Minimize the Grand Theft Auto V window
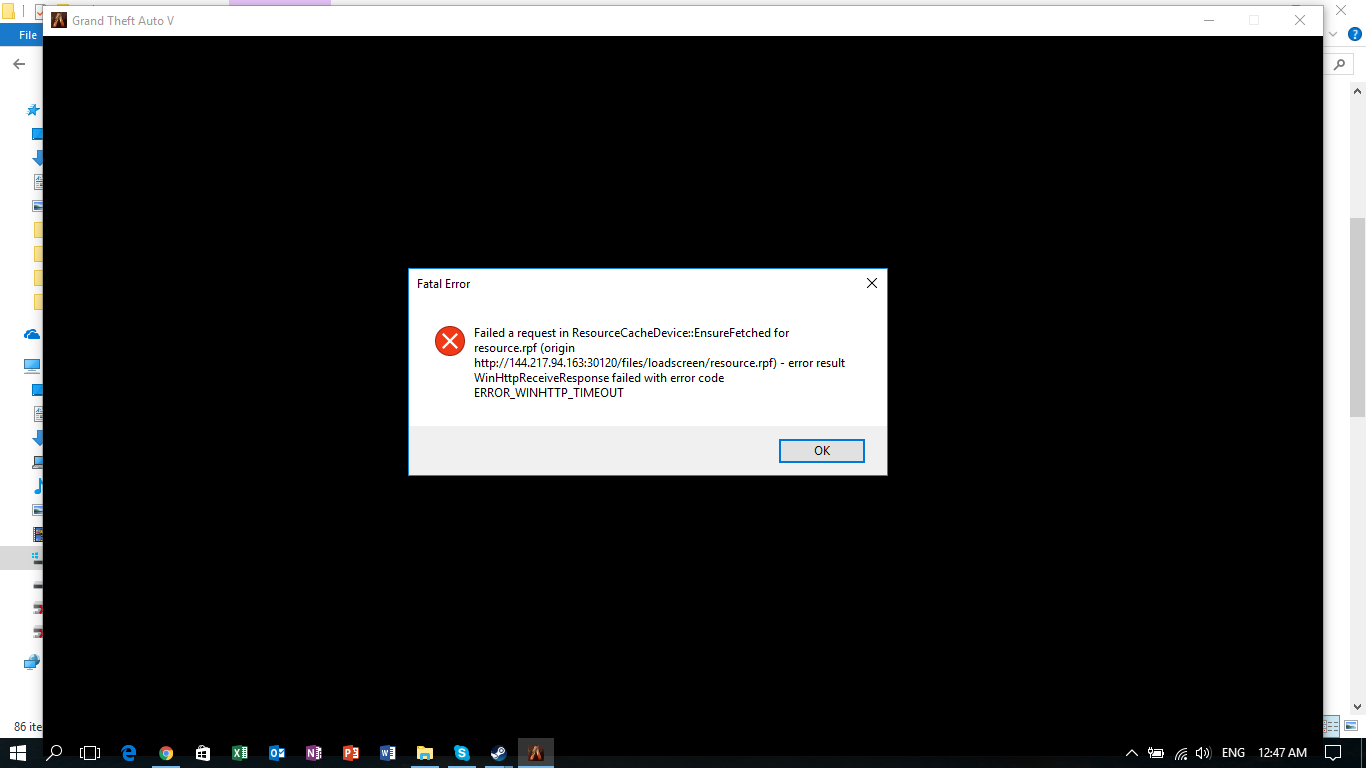Viewport: 1366px width, 768px height. click(x=1209, y=20)
